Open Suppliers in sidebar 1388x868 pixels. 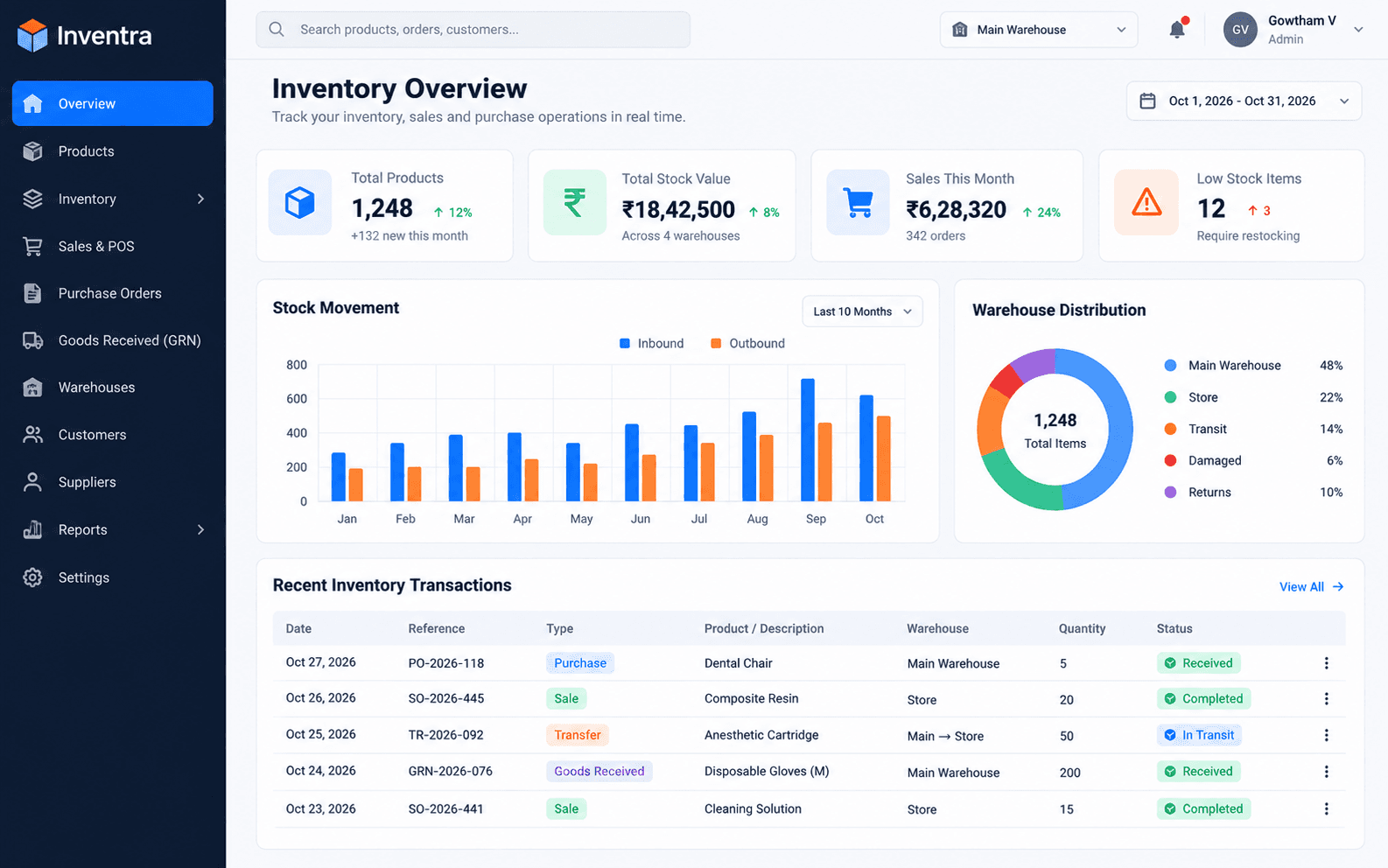coord(113,482)
